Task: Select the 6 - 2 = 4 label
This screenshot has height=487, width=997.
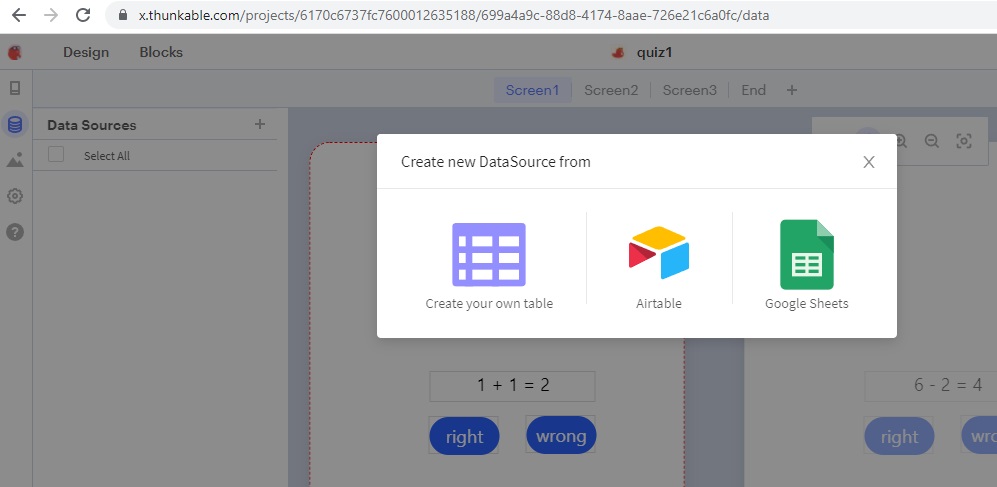Action: click(x=930, y=385)
